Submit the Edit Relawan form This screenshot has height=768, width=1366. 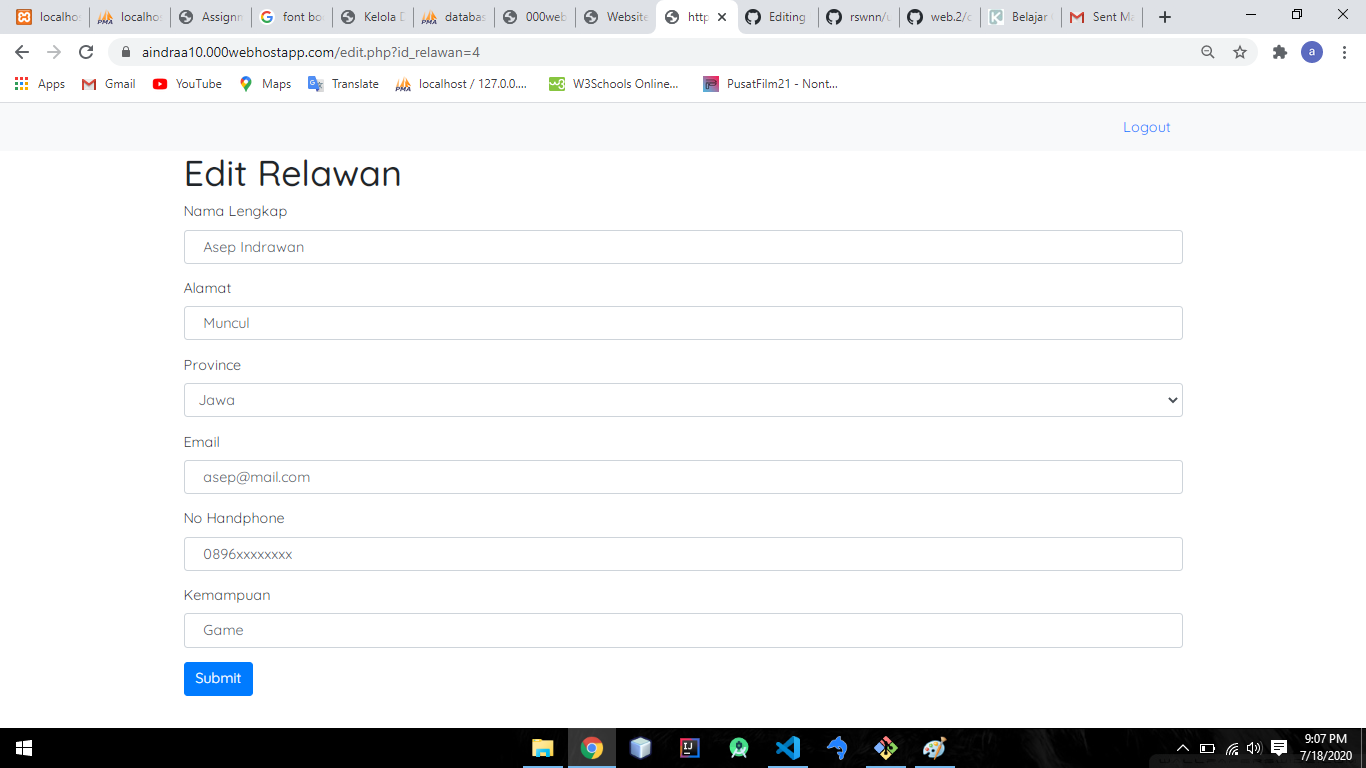pyautogui.click(x=218, y=678)
